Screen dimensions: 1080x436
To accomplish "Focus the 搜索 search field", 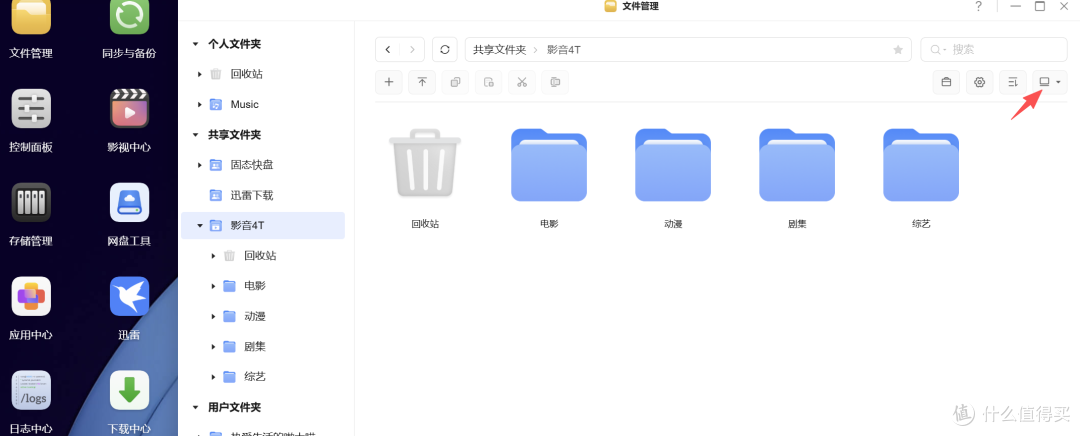I will [x=994, y=50].
